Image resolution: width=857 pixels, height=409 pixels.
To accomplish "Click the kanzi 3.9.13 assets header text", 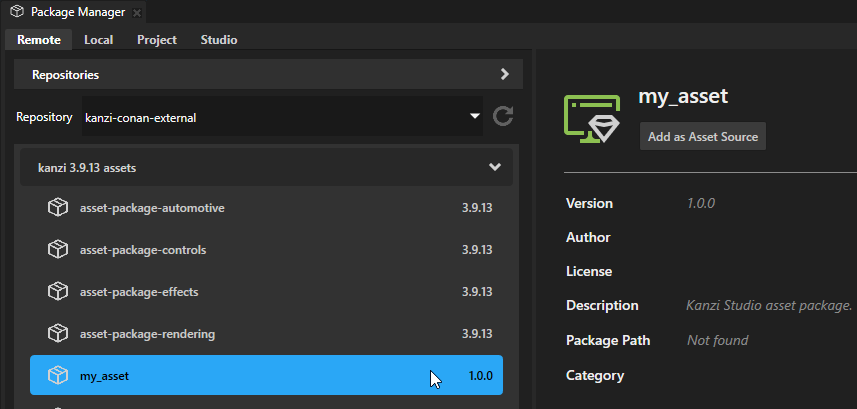I will (87, 168).
